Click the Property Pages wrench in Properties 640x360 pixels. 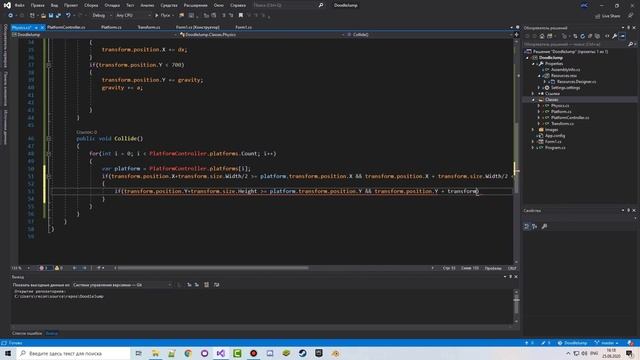click(x=544, y=227)
